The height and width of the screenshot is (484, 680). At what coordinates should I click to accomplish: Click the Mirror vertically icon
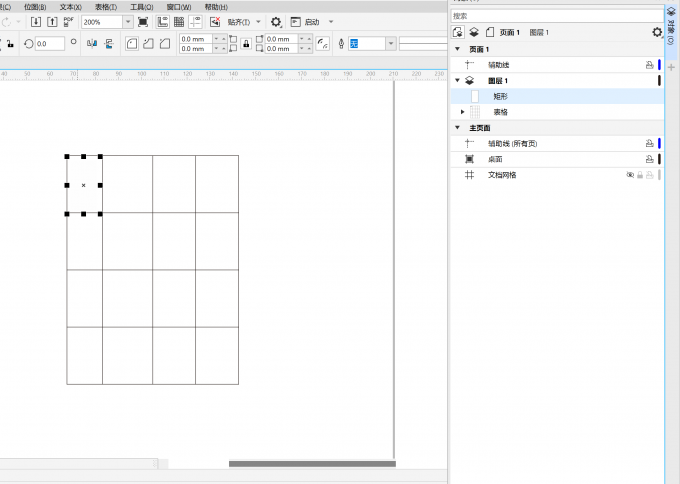pos(109,43)
